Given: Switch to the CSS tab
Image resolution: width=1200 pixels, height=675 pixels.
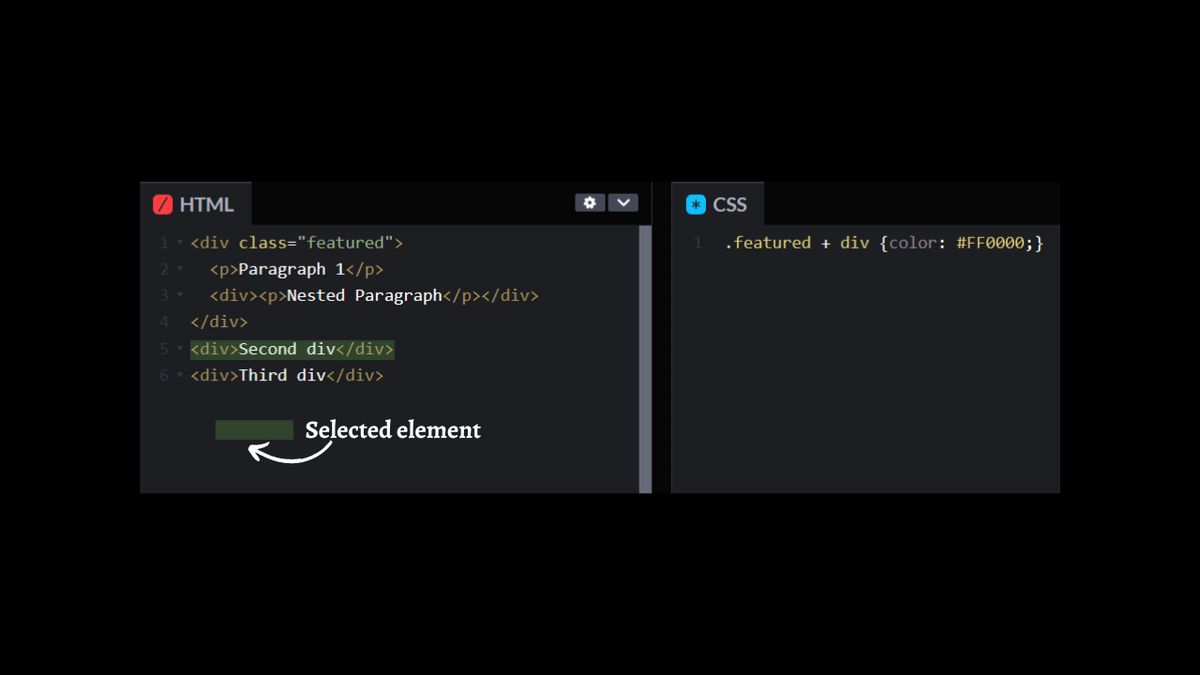Looking at the screenshot, I should [718, 204].
